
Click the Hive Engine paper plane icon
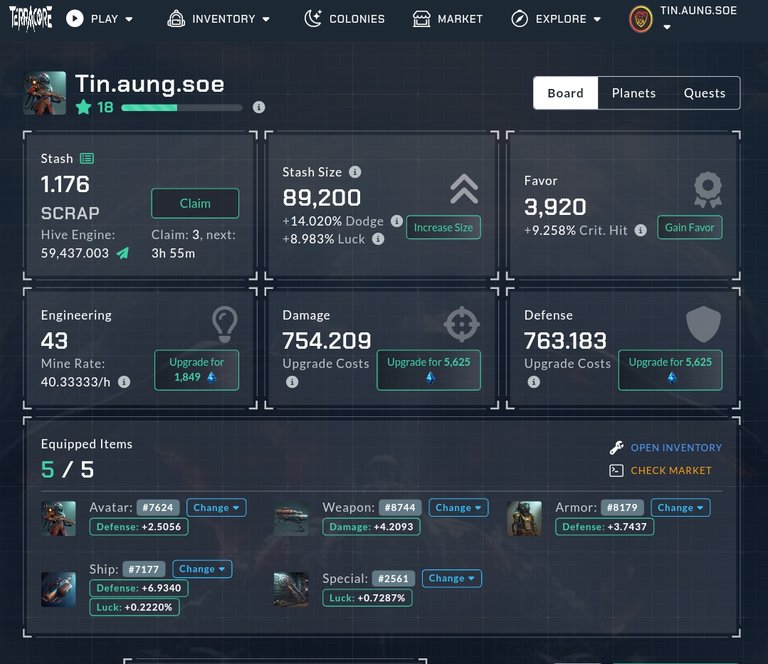(122, 253)
